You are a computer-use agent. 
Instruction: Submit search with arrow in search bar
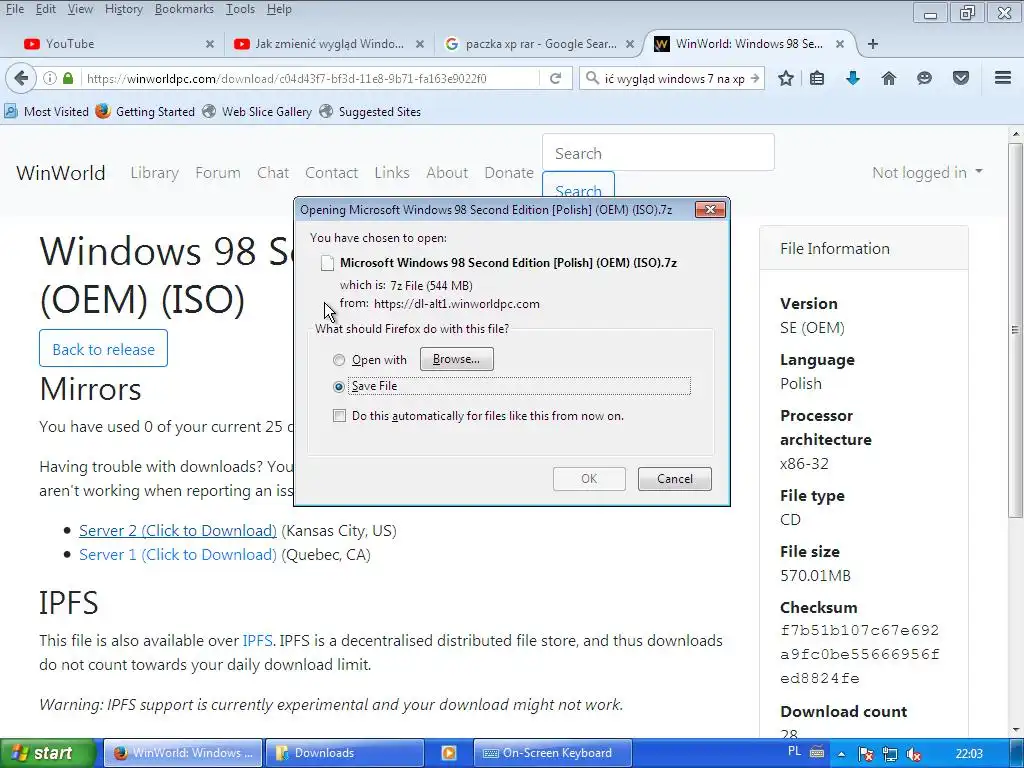pos(755,78)
